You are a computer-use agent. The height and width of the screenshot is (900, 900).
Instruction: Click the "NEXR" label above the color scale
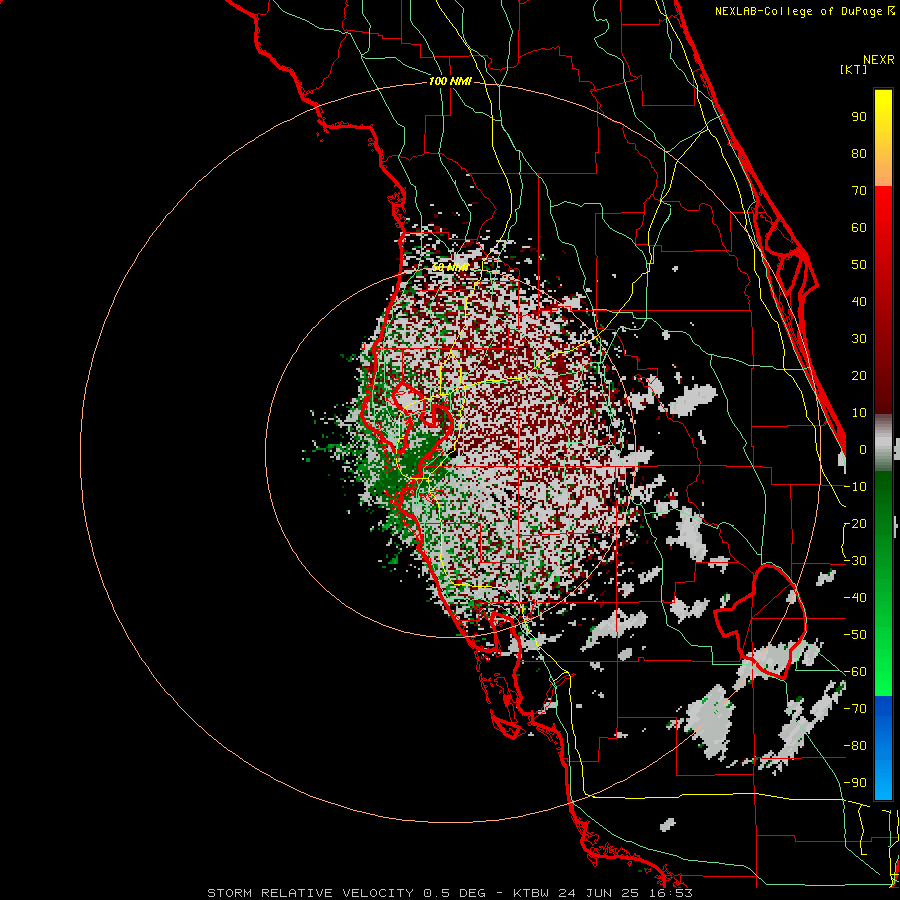(878, 60)
